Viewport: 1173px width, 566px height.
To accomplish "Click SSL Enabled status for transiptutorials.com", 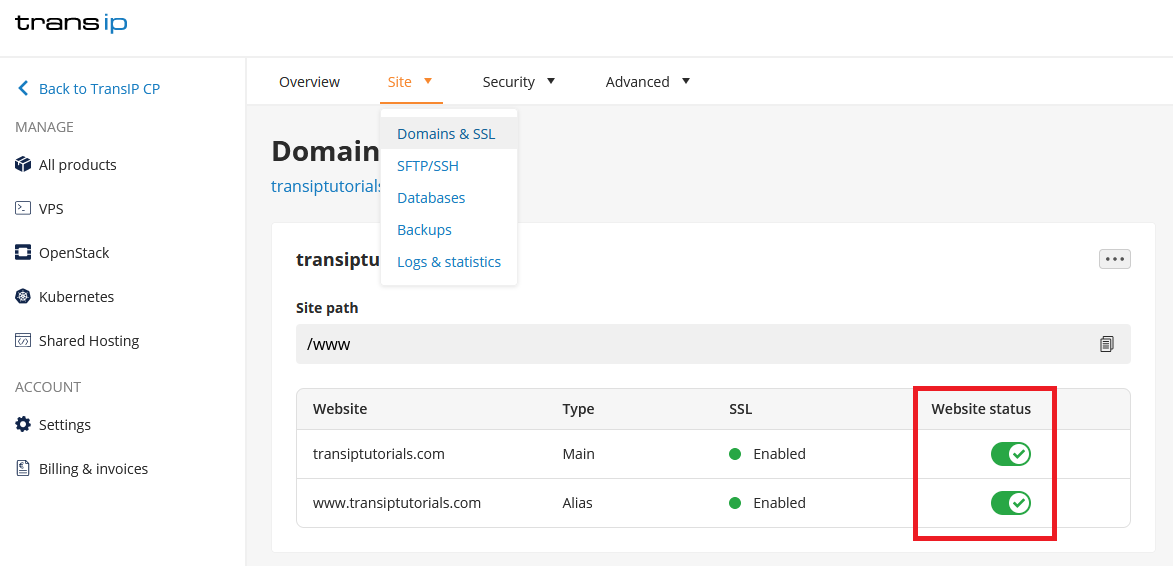I will tap(768, 454).
